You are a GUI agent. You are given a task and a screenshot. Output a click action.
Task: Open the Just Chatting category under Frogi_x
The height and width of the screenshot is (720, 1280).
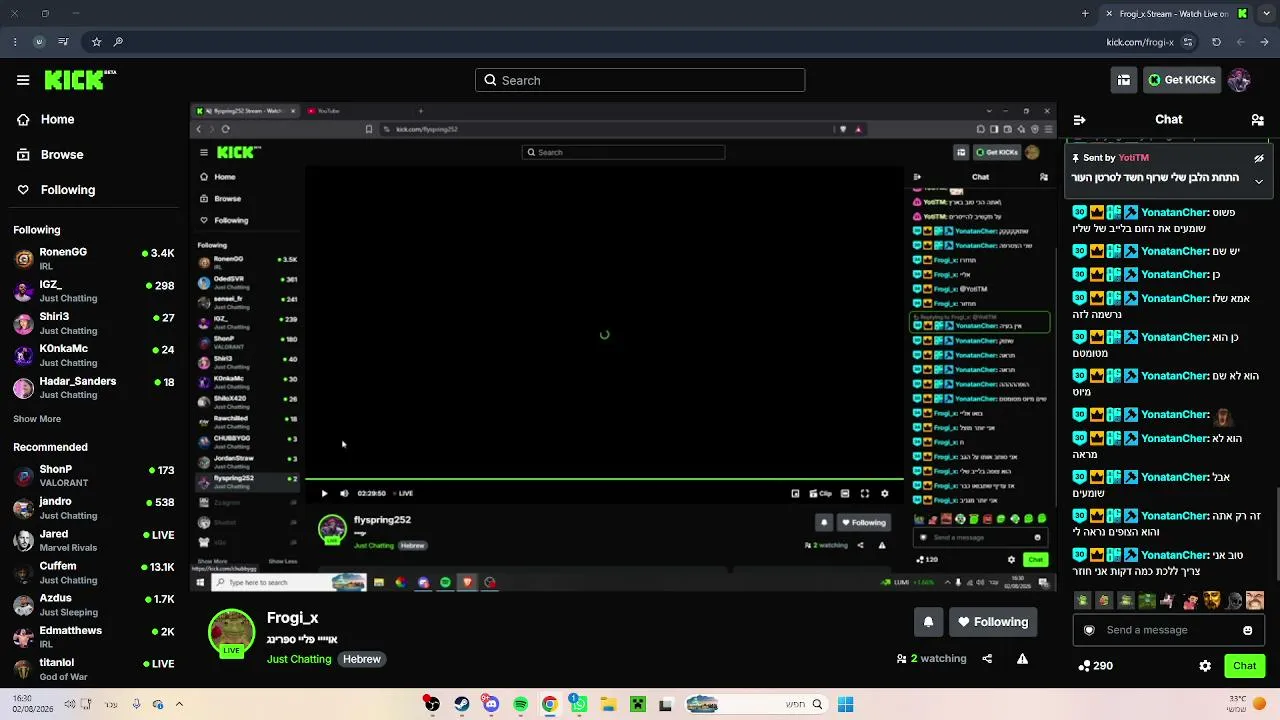[299, 660]
